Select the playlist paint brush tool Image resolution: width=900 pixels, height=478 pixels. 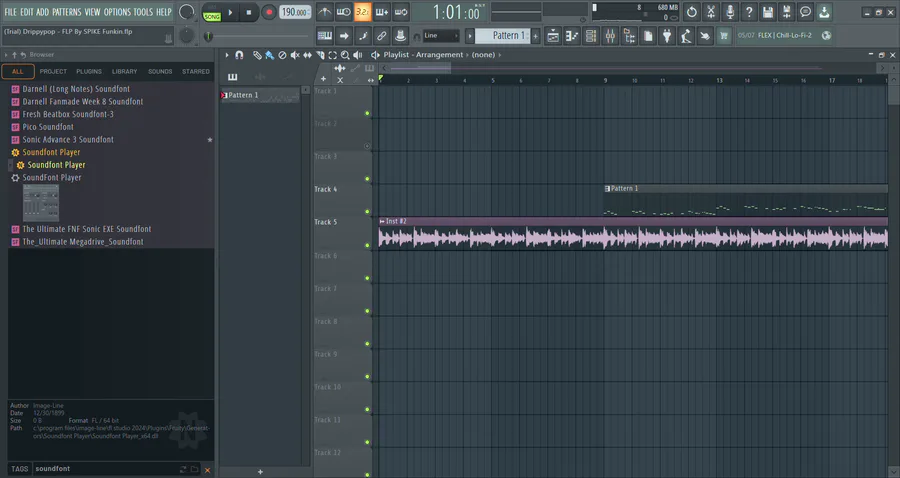269,55
